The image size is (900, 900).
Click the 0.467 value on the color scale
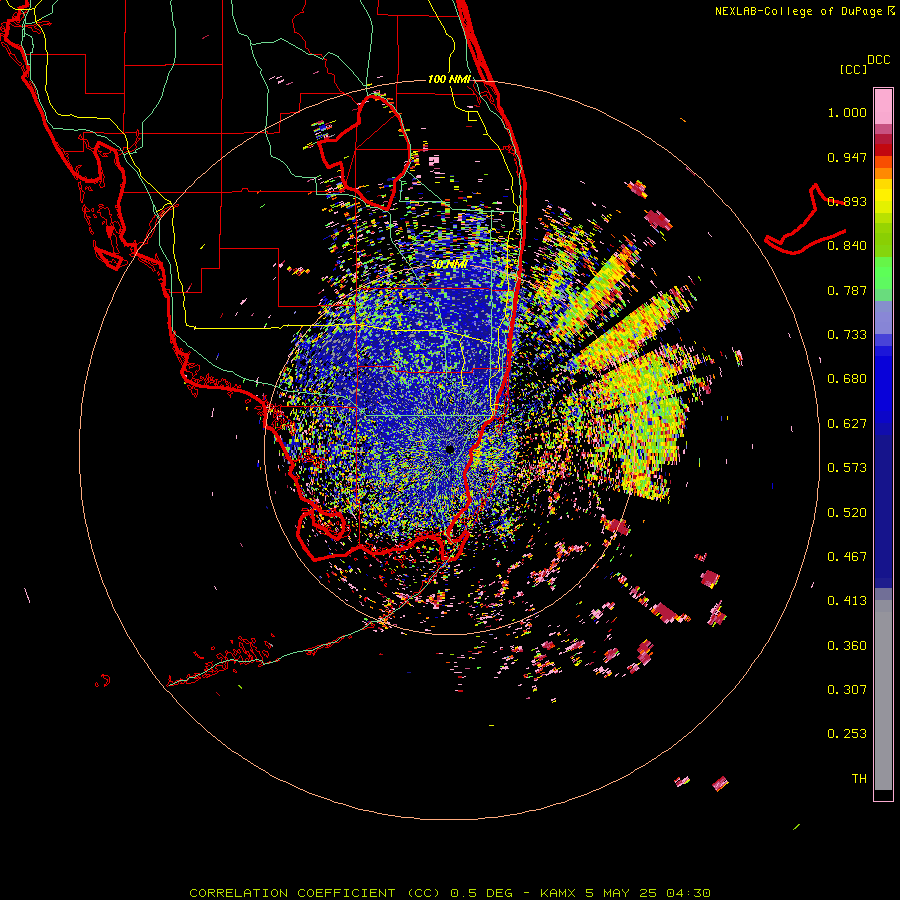[x=847, y=557]
